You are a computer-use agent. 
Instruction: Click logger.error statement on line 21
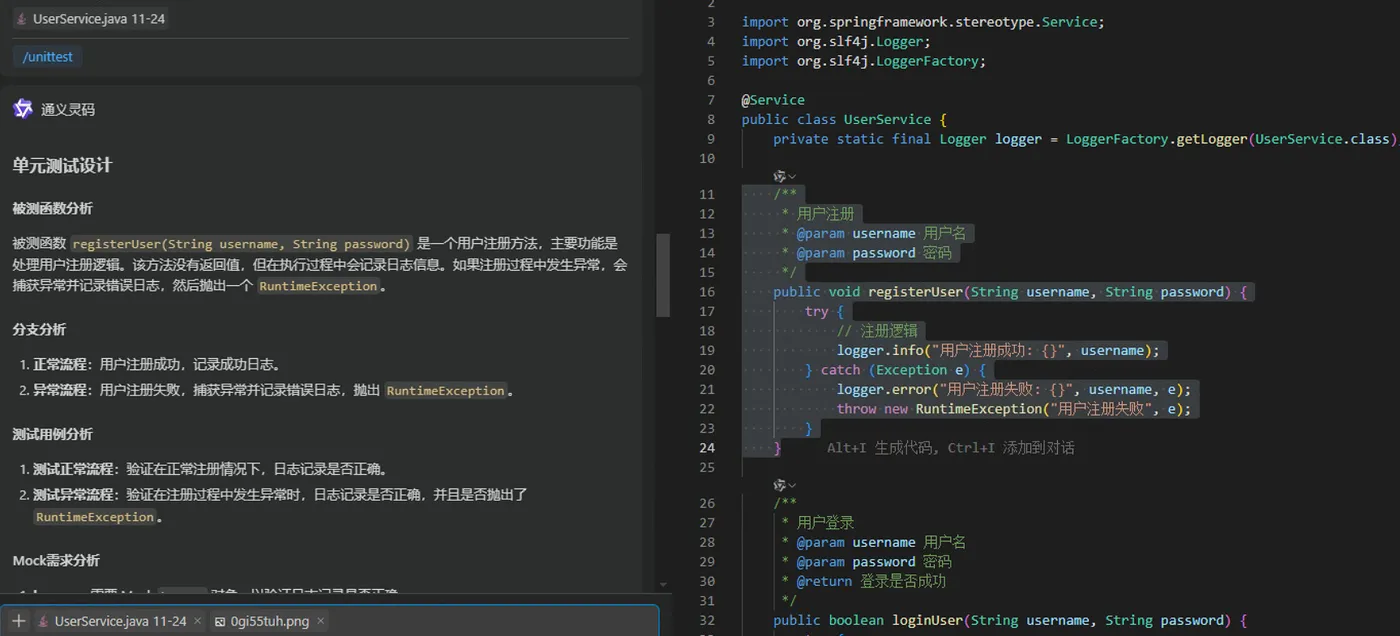click(x=1014, y=390)
